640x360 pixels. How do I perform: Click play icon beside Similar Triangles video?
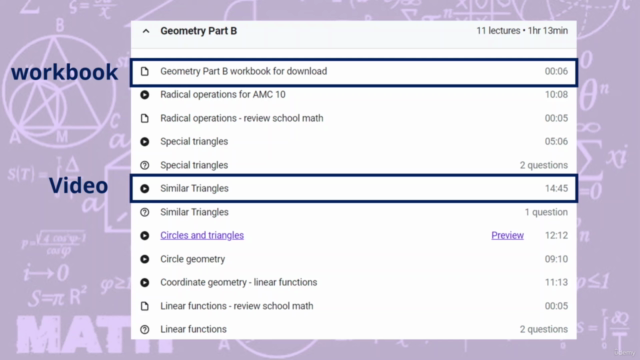click(144, 189)
